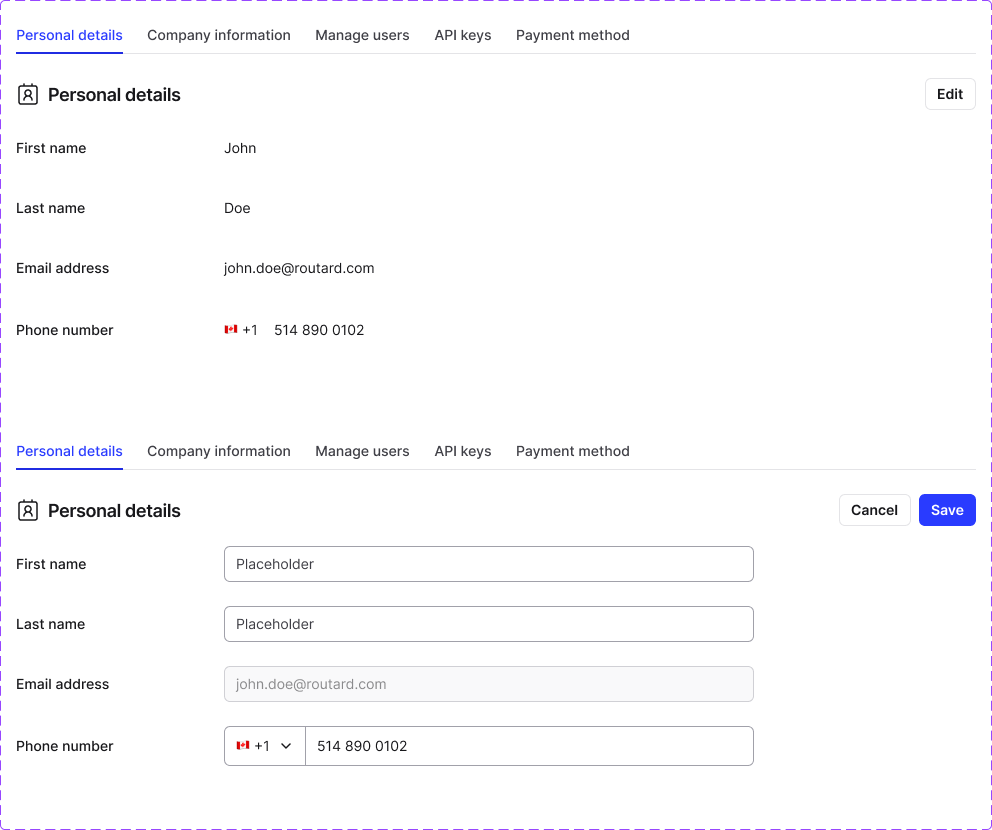Image resolution: width=992 pixels, height=830 pixels.
Task: Switch to Manage users tab in the panel with Save button
Action: [x=362, y=451]
